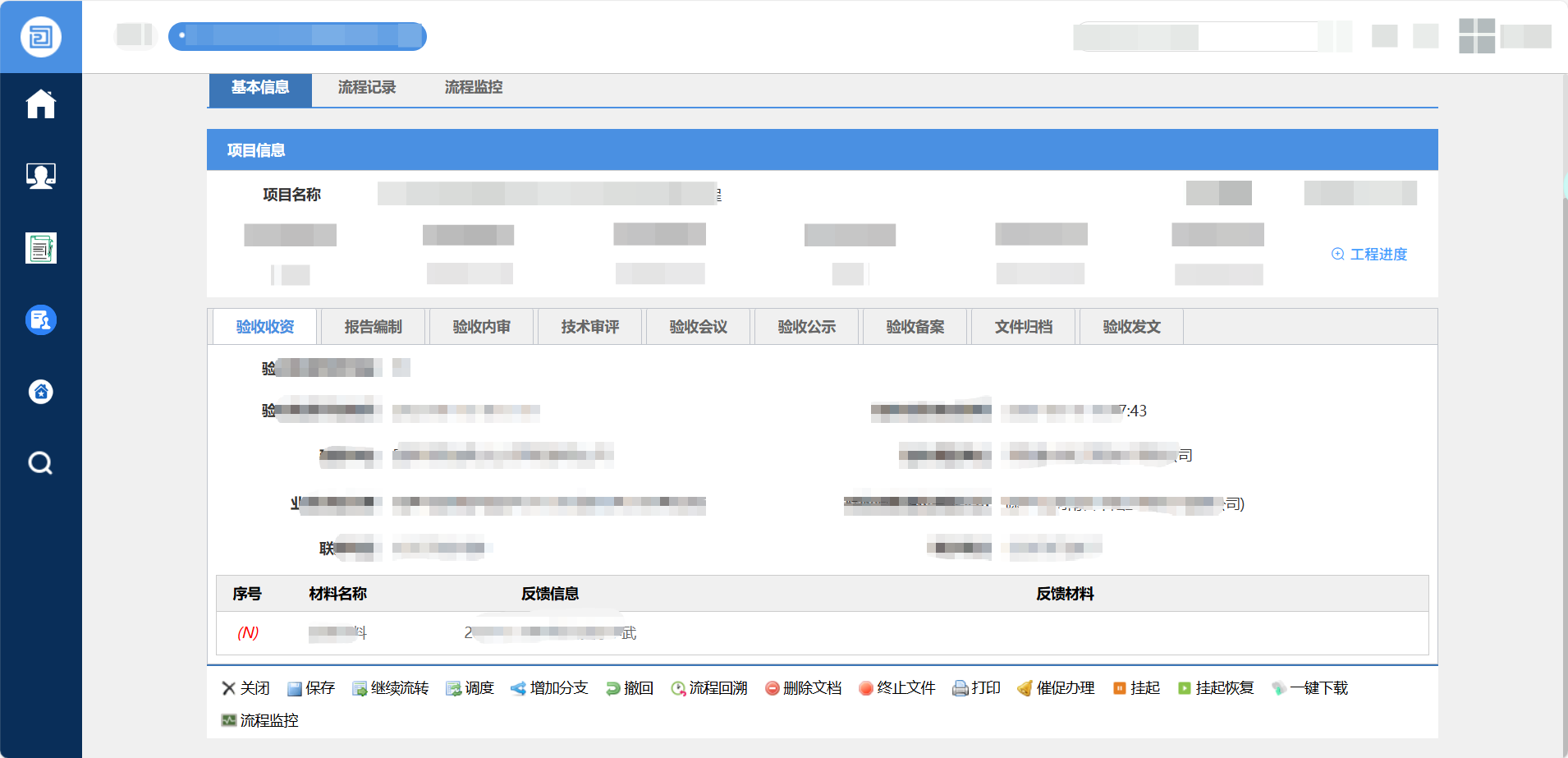Expand the 工程进度 progress panel
Viewport: 1568px width, 758px height.
point(1368,255)
